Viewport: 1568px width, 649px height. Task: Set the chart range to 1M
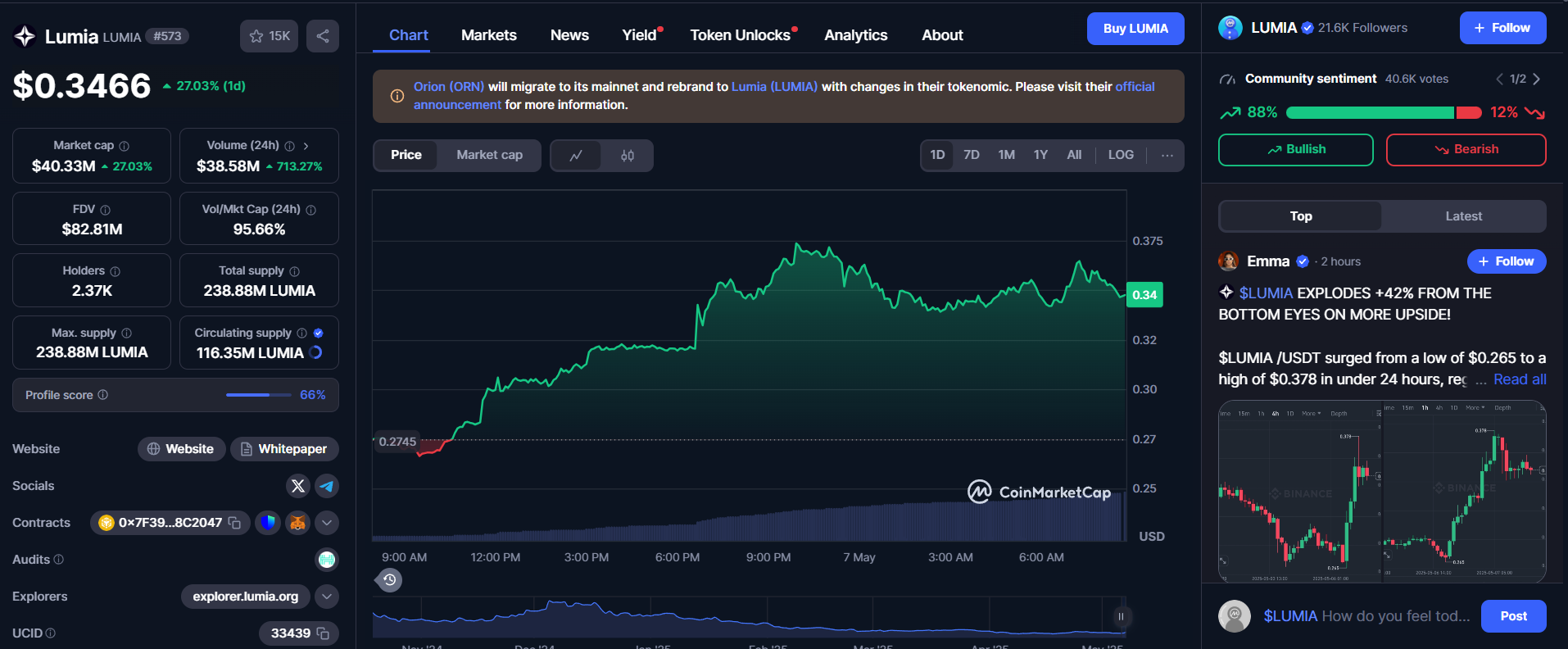(1006, 155)
